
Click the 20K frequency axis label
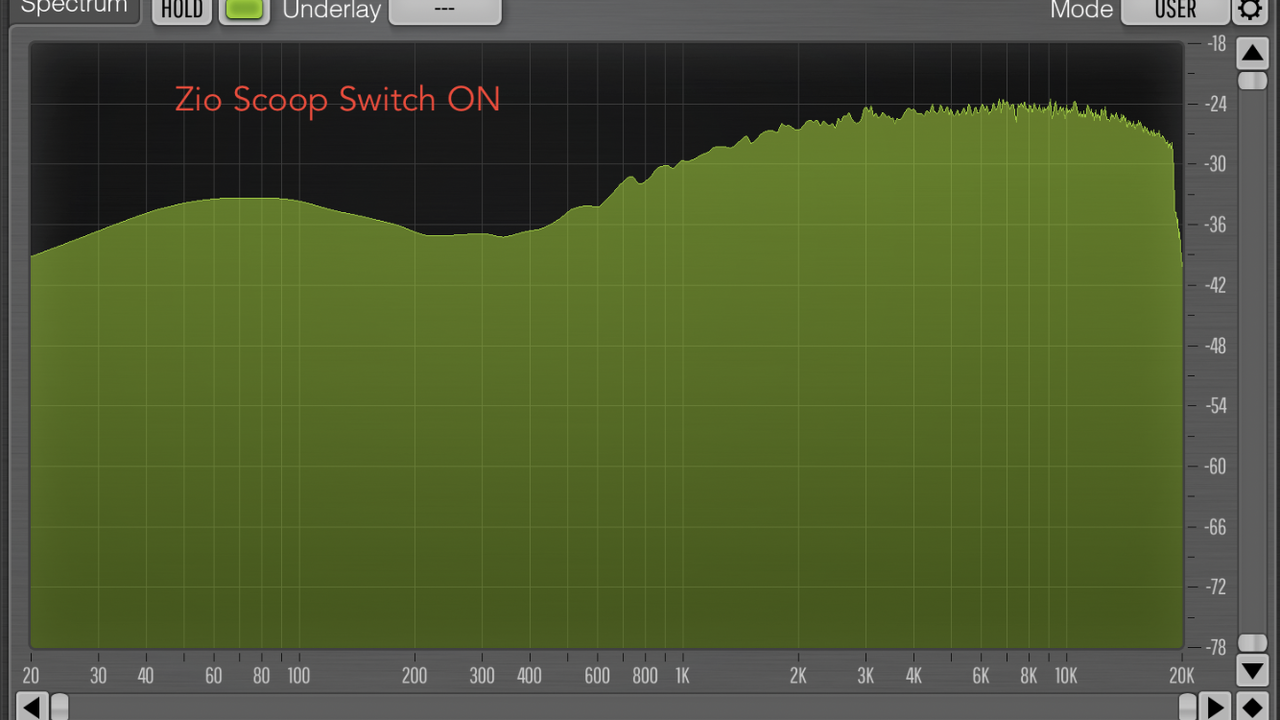(x=1182, y=676)
